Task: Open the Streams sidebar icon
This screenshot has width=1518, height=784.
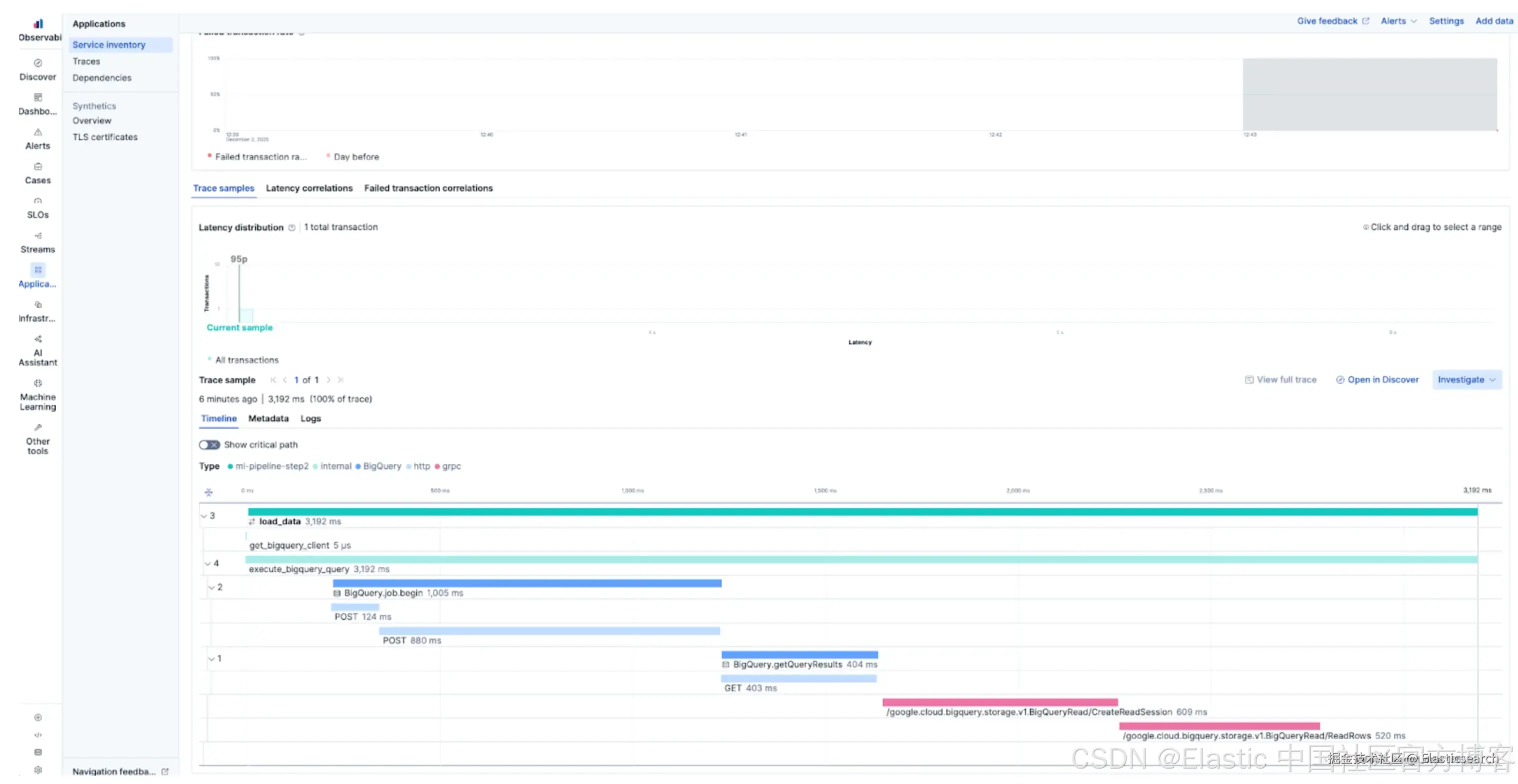Action: [37, 236]
